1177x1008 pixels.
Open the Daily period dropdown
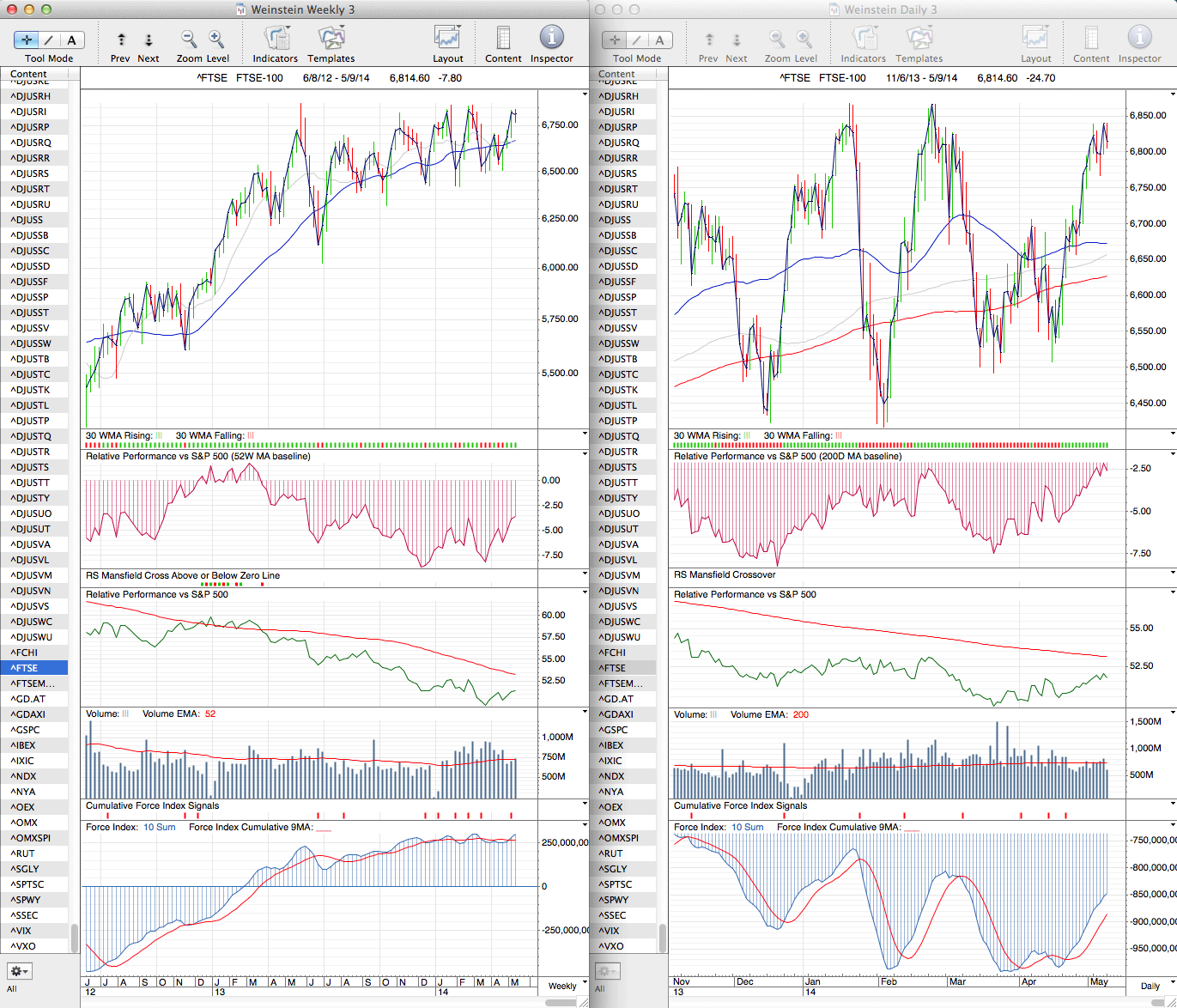[x=1152, y=986]
